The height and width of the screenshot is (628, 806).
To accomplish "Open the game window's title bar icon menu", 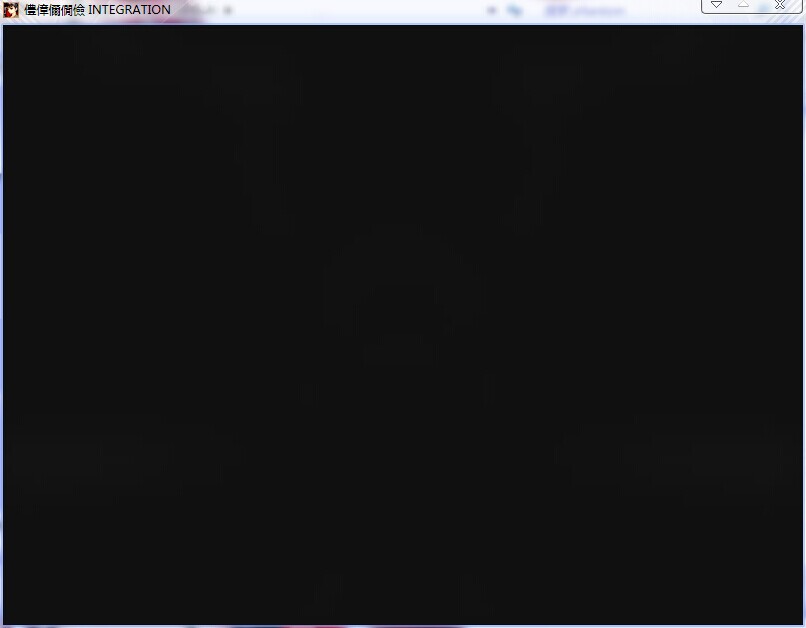I will [11, 10].
